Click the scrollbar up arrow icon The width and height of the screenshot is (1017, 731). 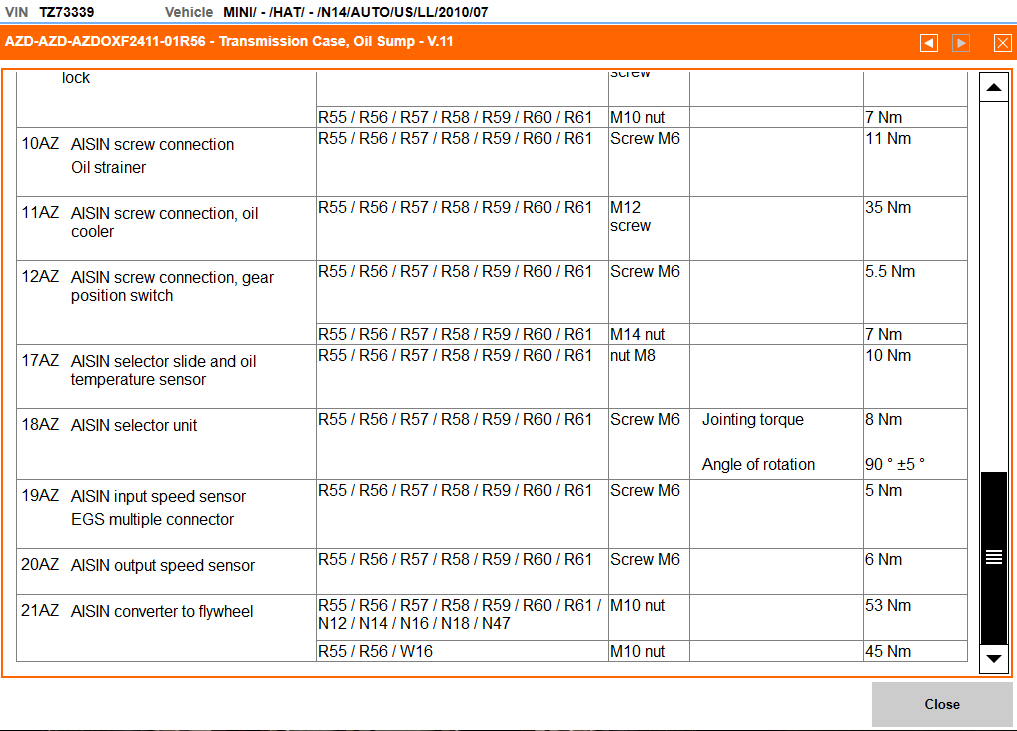click(992, 88)
